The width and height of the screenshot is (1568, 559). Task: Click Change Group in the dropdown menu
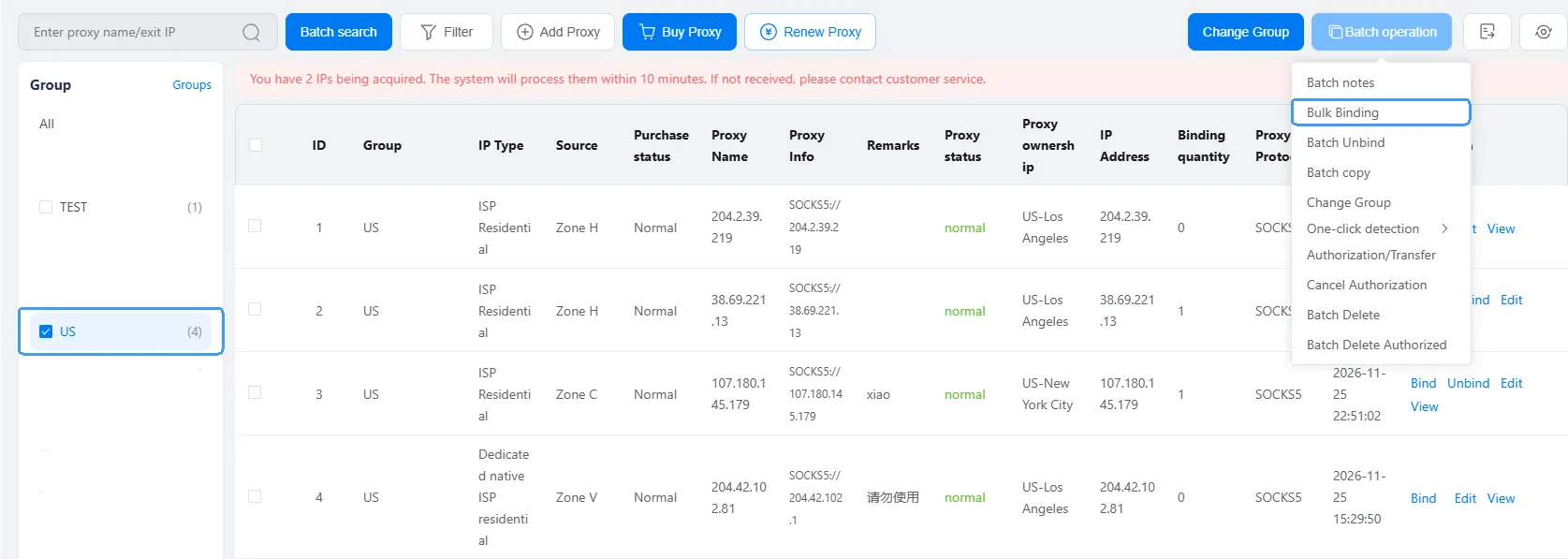click(x=1382, y=202)
